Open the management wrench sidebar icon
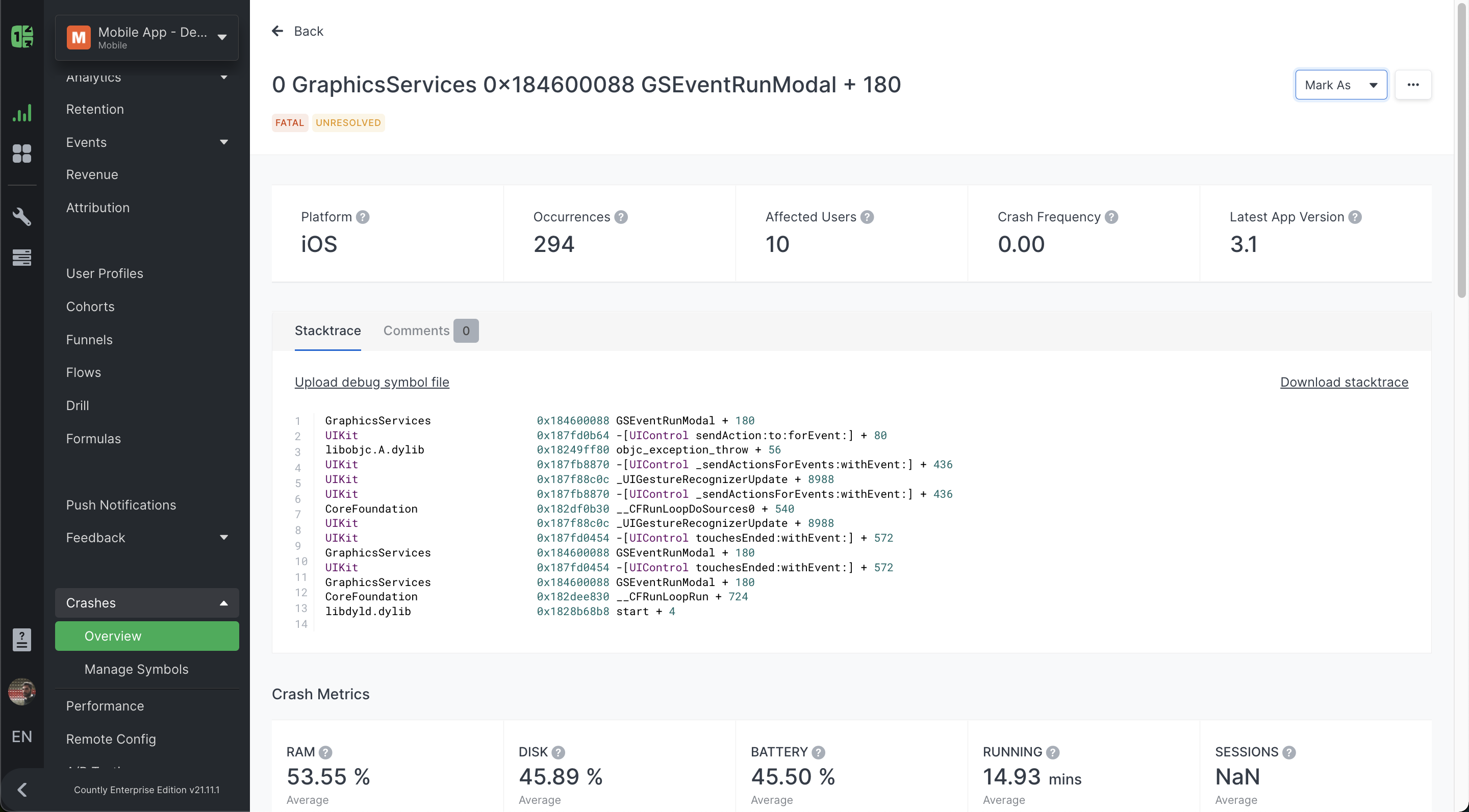This screenshot has height=812, width=1469. 22,217
